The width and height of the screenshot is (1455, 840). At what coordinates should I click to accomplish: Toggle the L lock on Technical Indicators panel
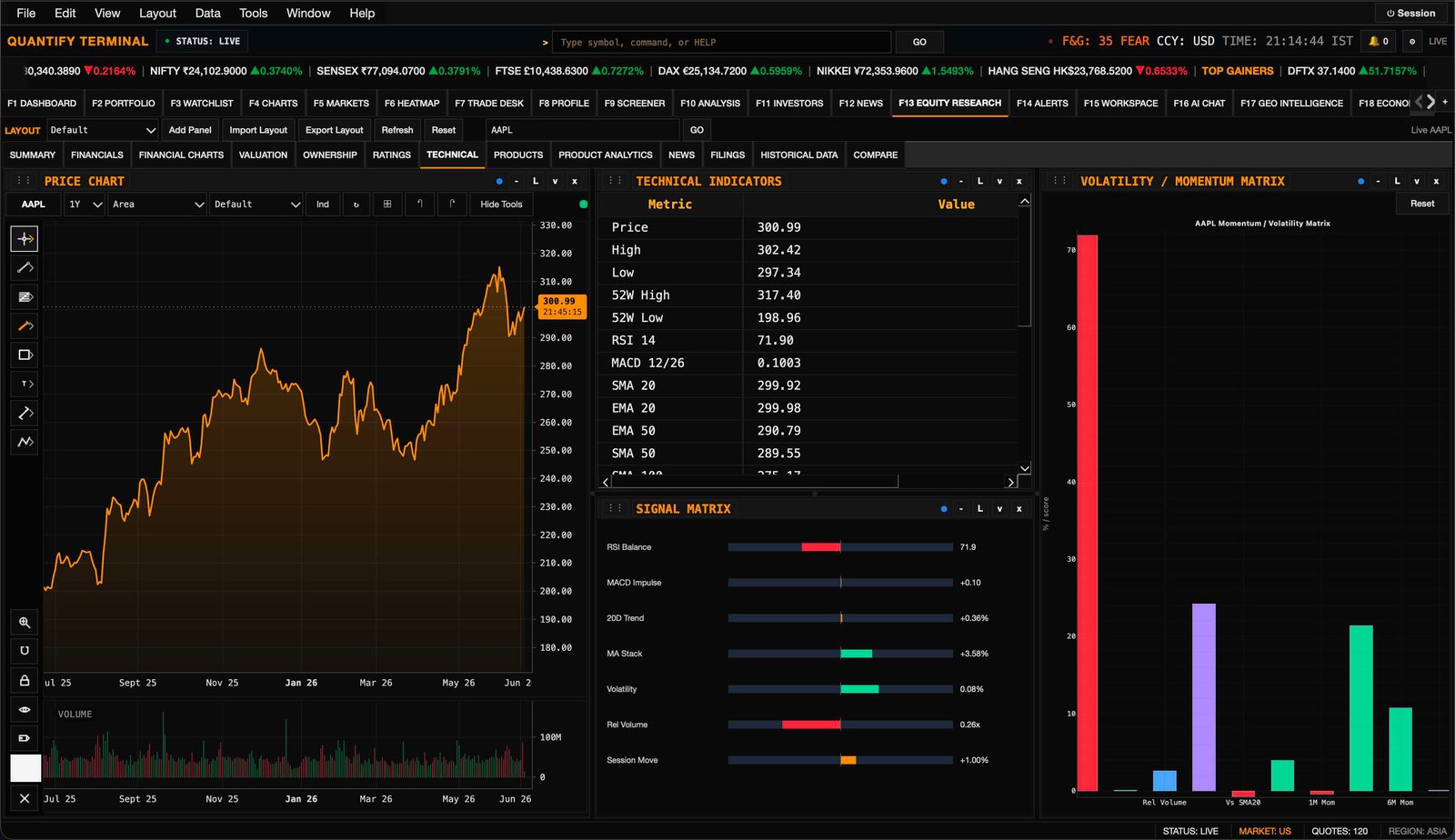980,181
